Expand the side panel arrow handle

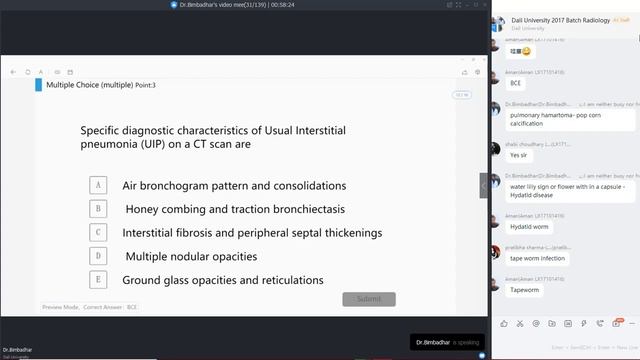tap(483, 186)
